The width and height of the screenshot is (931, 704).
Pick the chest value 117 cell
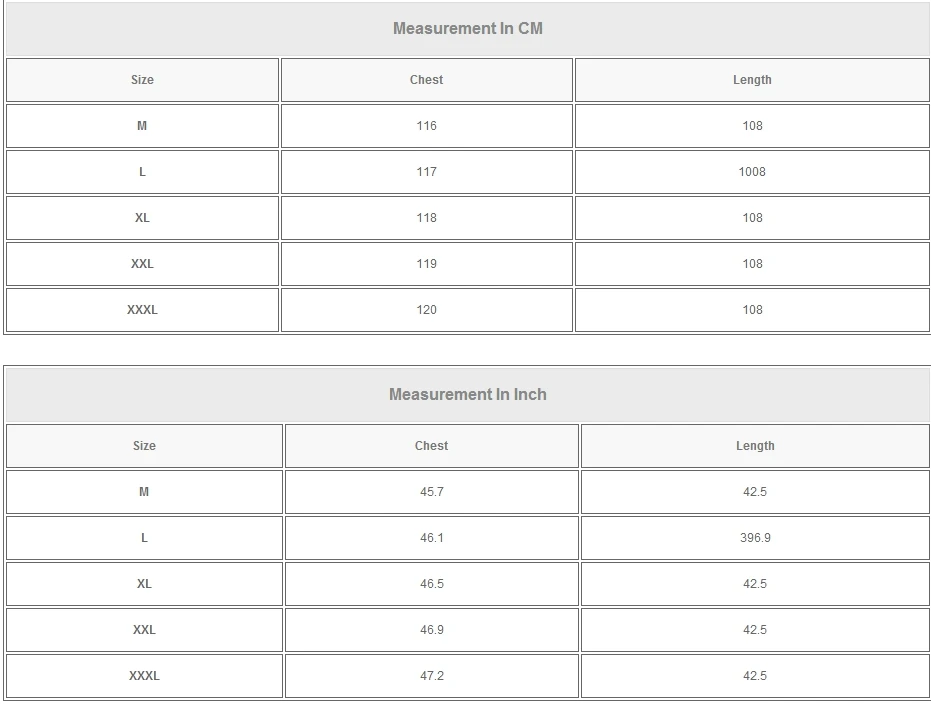pos(426,172)
